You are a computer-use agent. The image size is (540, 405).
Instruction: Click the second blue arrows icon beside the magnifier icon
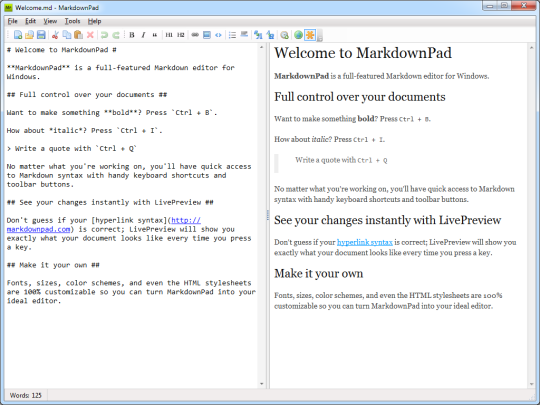pyautogui.click(x=270, y=35)
